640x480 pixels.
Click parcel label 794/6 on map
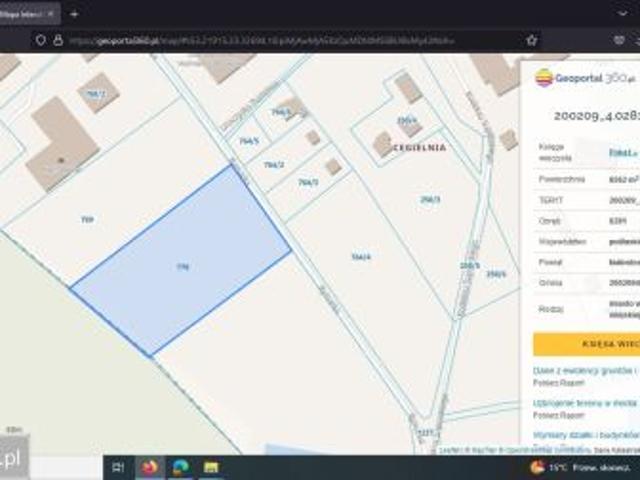click(281, 112)
